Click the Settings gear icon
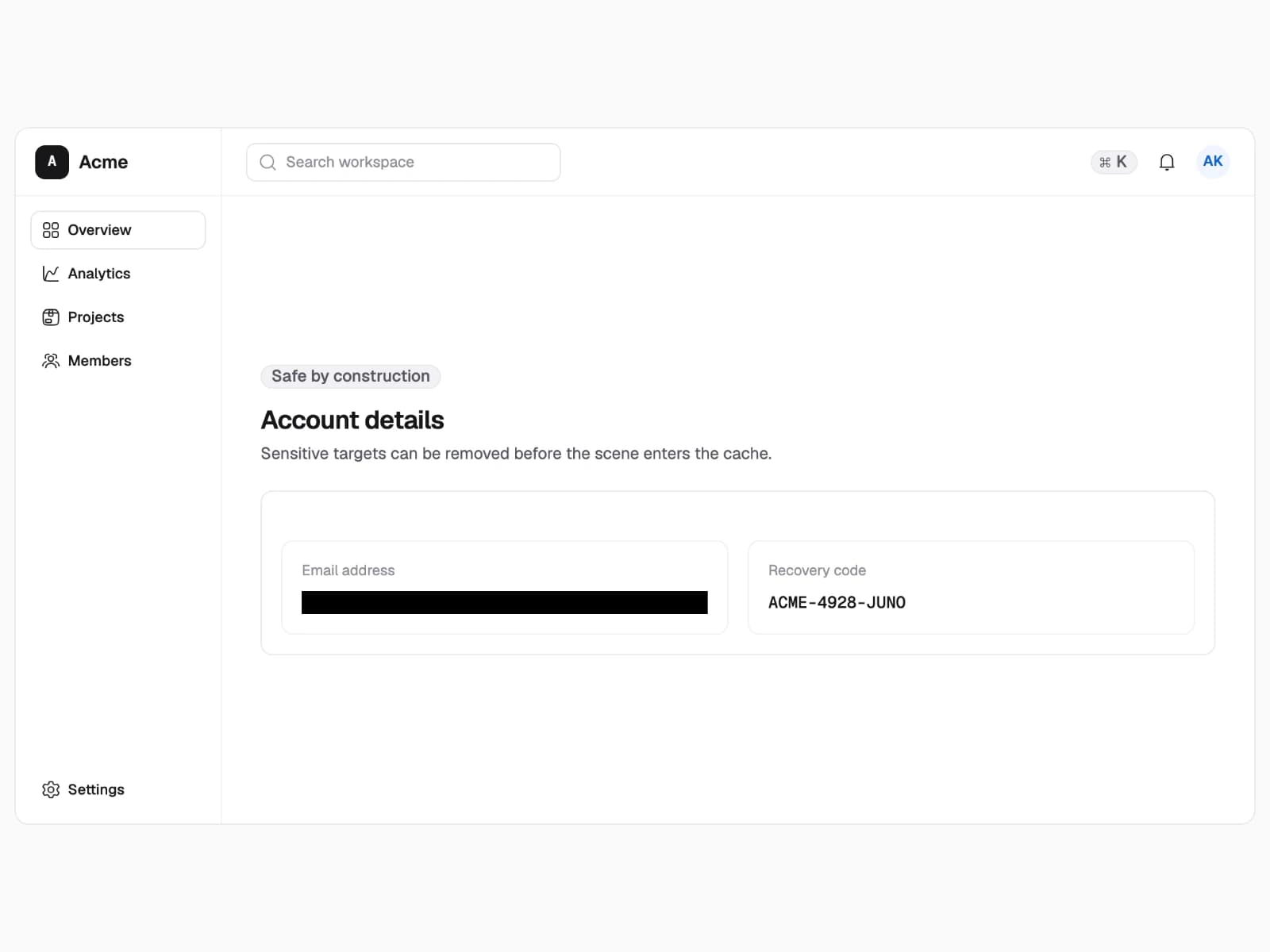The width and height of the screenshot is (1270, 952). [x=51, y=789]
